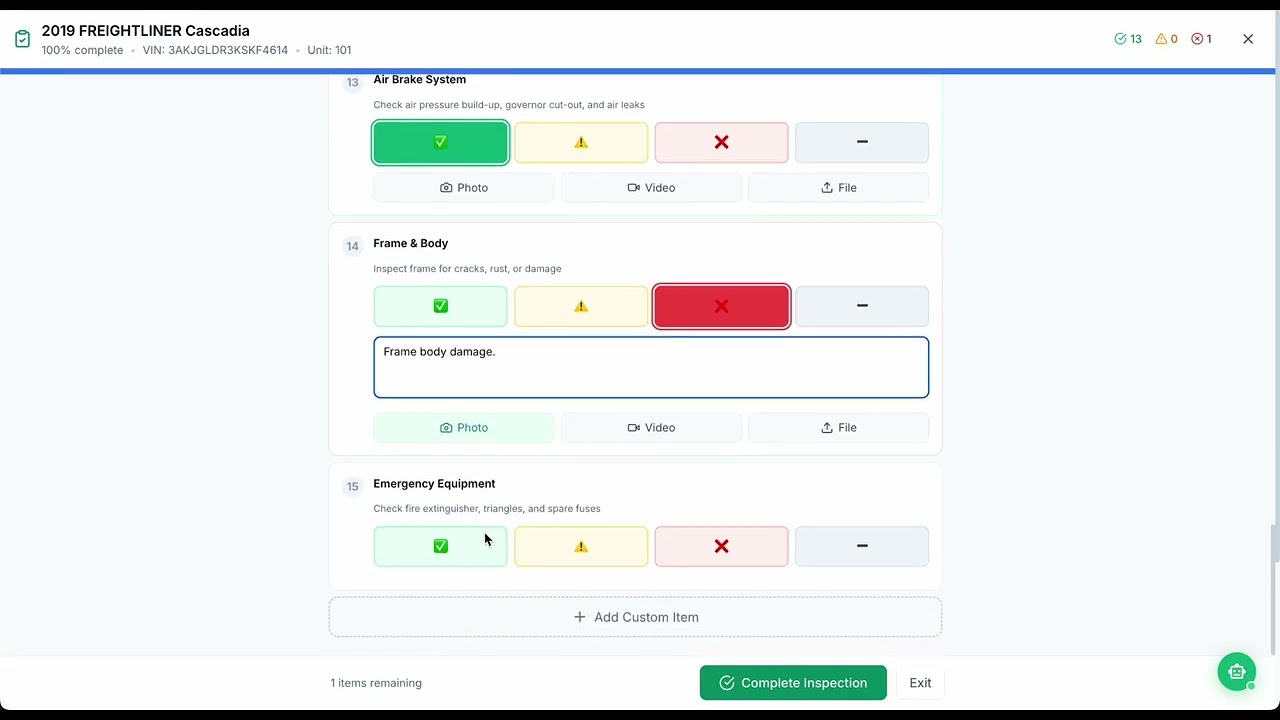
Task: Click item number 14 badge
Action: 352,246
